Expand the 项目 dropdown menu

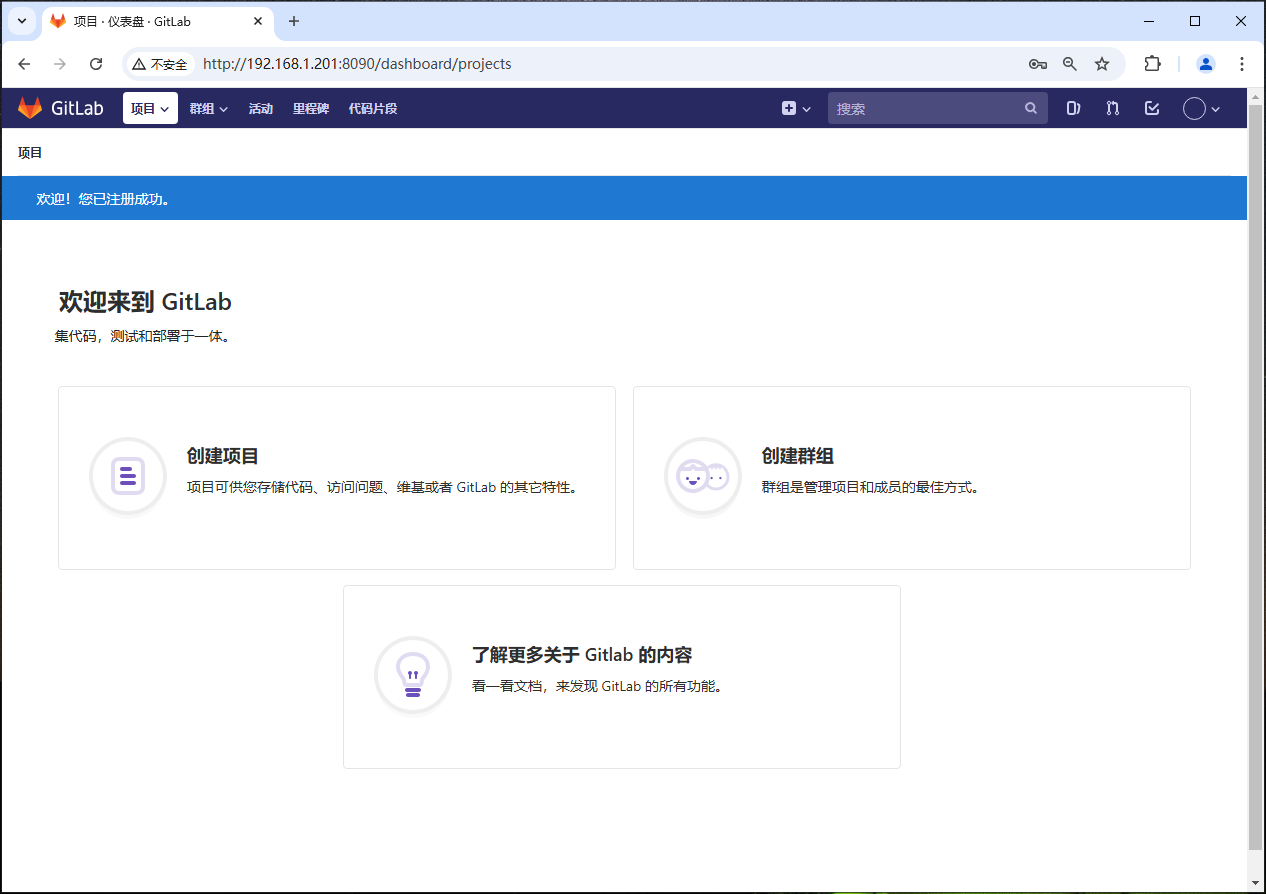(x=150, y=108)
